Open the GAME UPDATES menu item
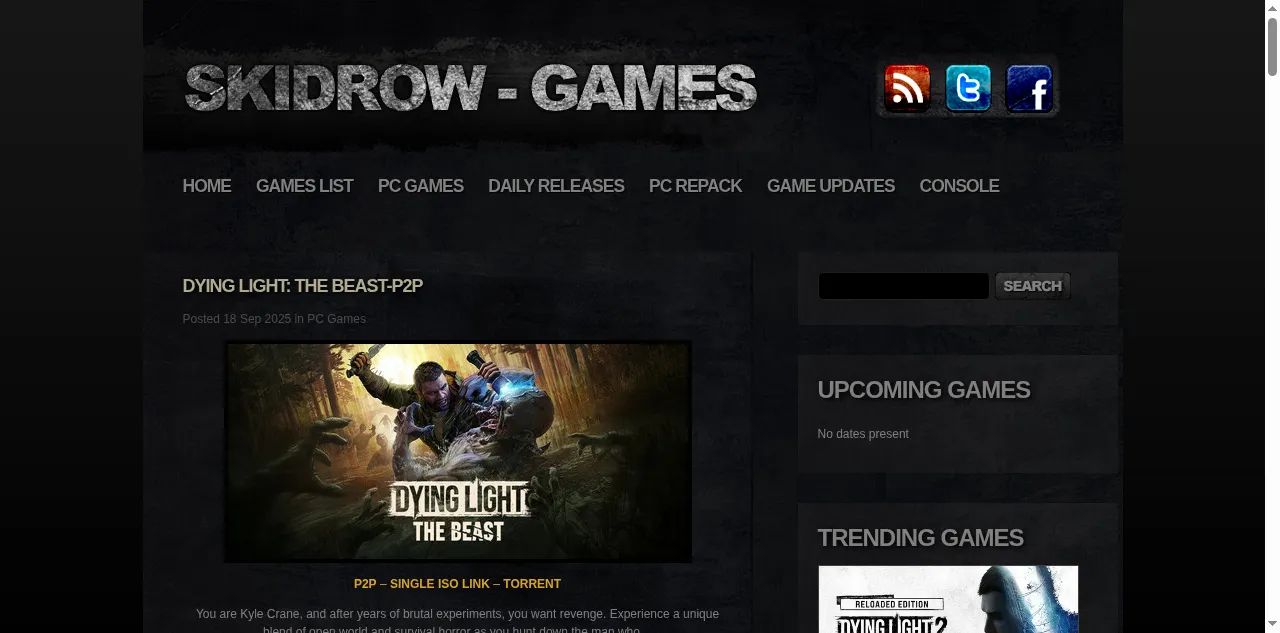Image resolution: width=1280 pixels, height=633 pixels. (x=831, y=186)
